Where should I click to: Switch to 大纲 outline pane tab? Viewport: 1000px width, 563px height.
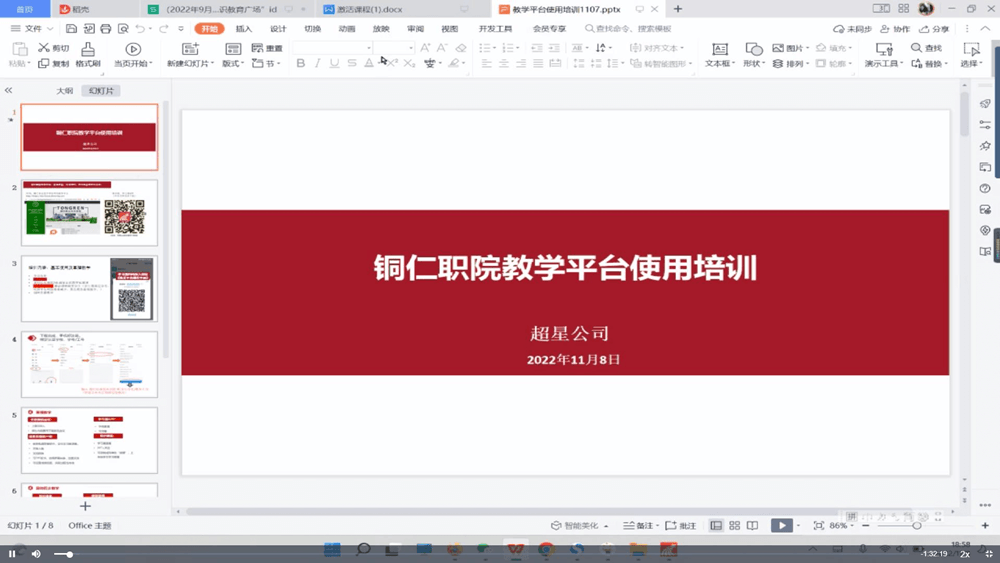pyautogui.click(x=64, y=91)
